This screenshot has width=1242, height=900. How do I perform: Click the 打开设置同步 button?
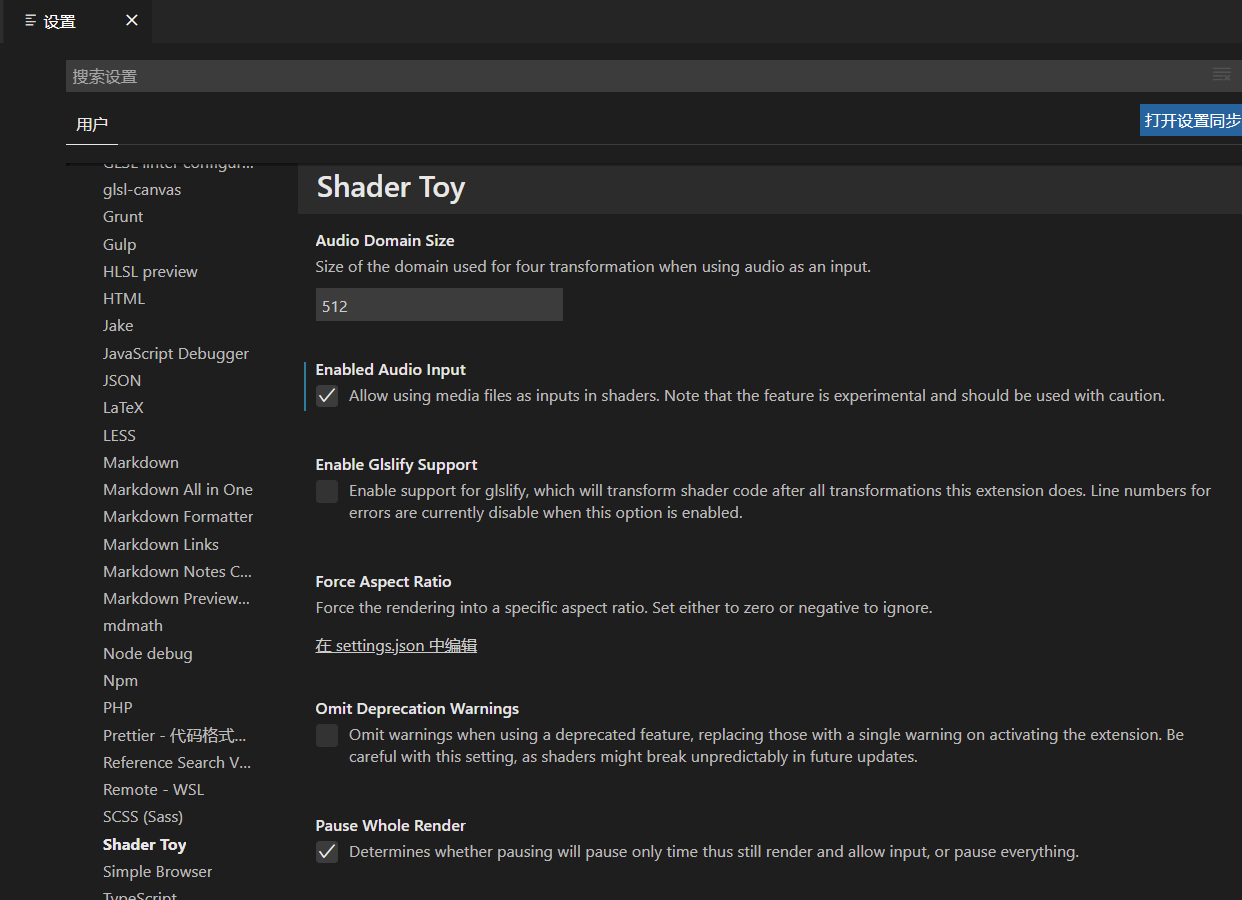tap(1192, 120)
